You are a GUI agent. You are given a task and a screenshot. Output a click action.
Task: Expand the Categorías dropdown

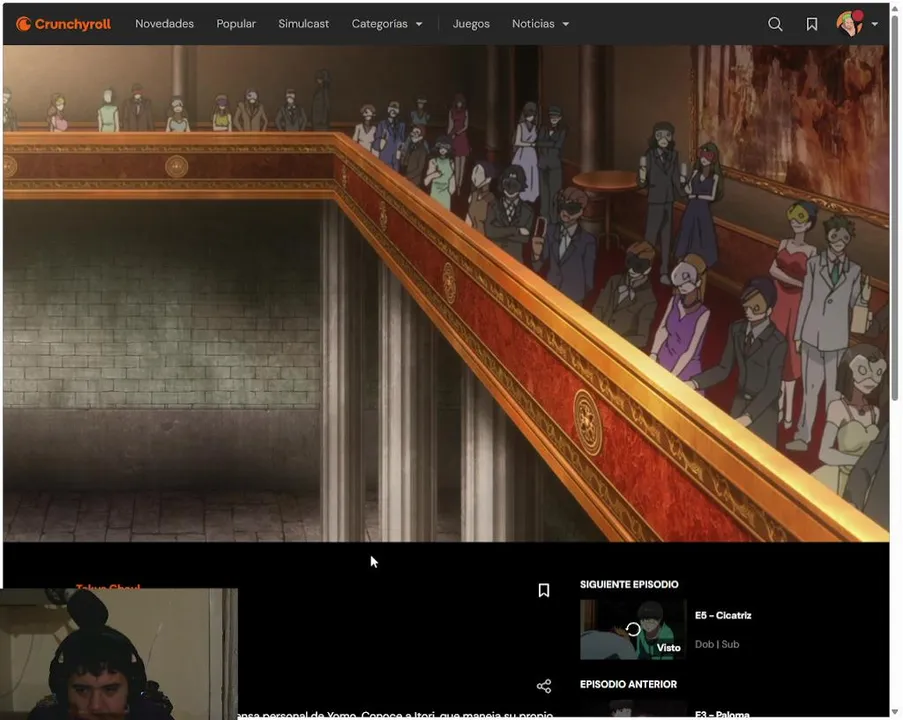[x=387, y=24]
